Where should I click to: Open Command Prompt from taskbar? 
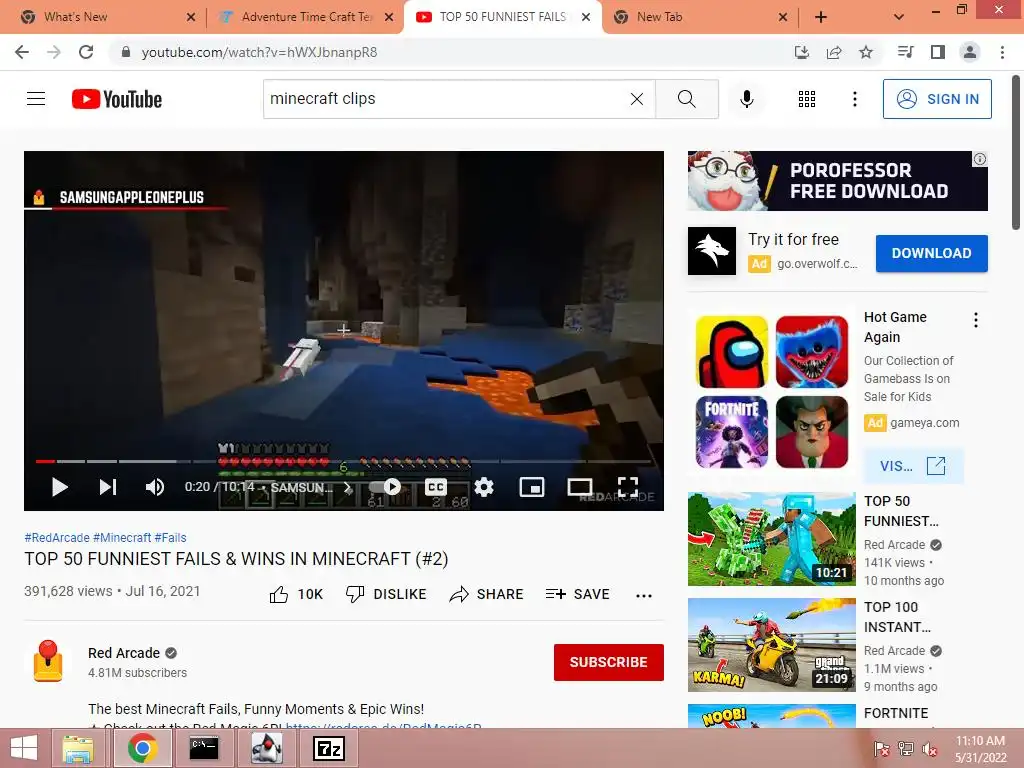click(204, 748)
